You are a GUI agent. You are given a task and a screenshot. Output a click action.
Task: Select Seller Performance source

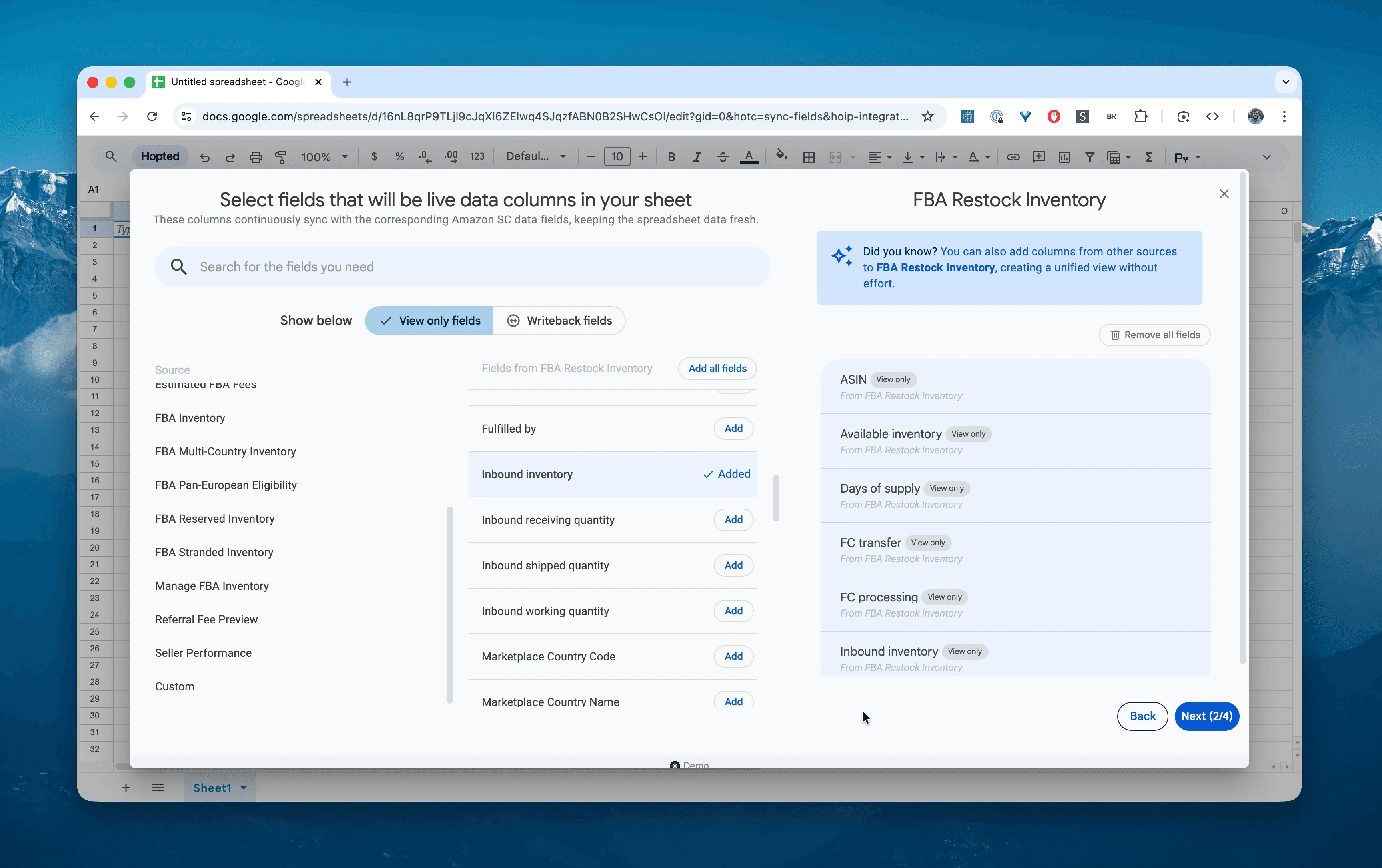tap(203, 653)
